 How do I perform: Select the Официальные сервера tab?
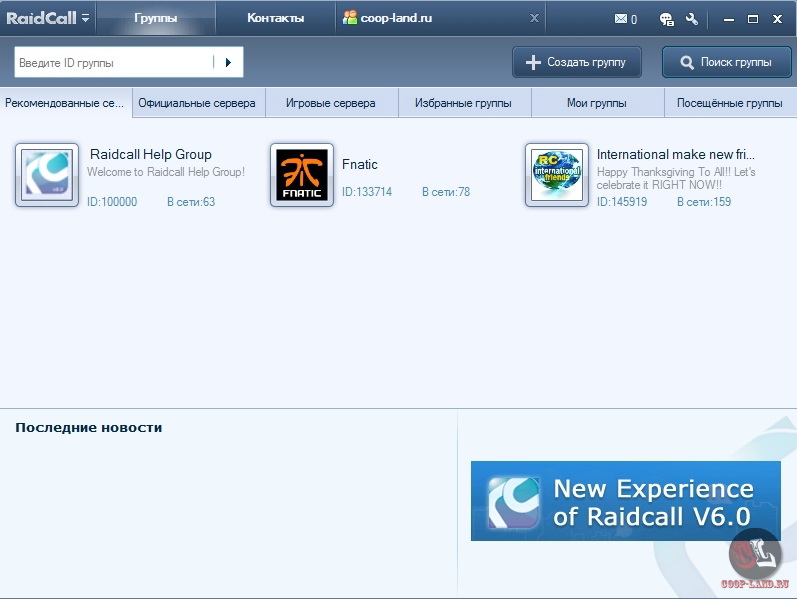[x=197, y=103]
